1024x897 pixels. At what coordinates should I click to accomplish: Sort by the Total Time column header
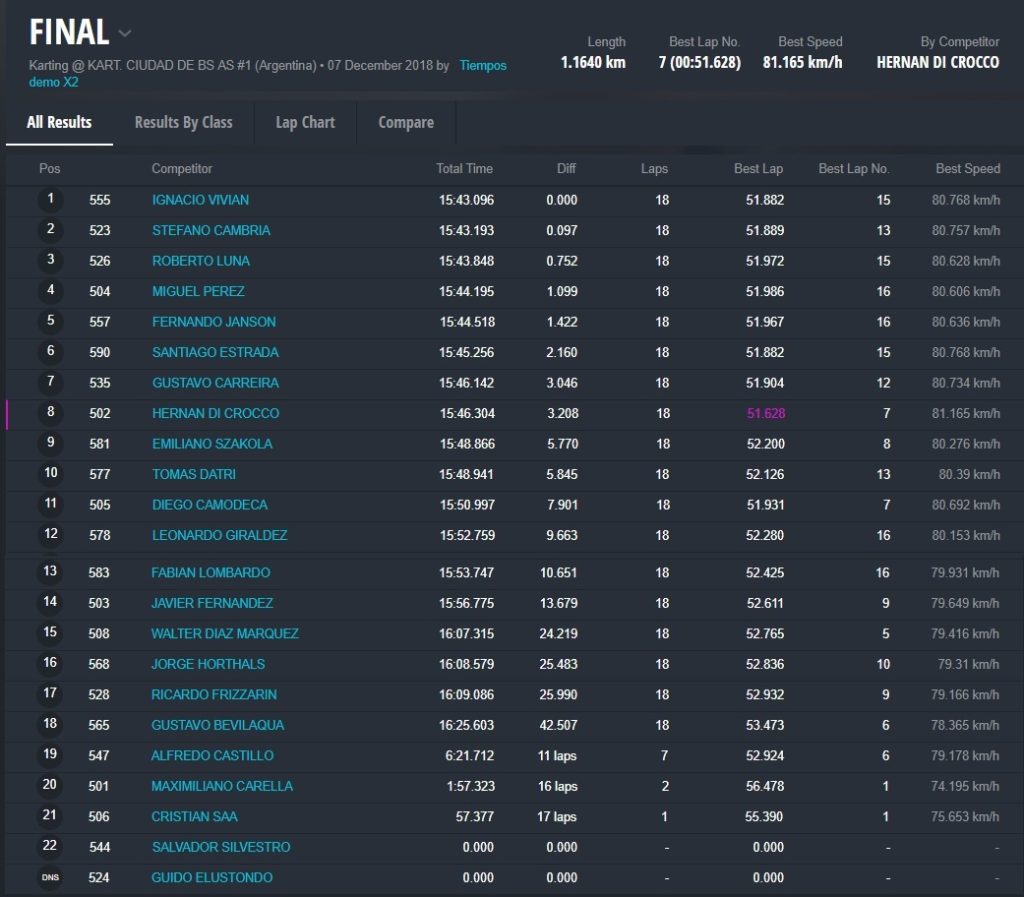(464, 169)
